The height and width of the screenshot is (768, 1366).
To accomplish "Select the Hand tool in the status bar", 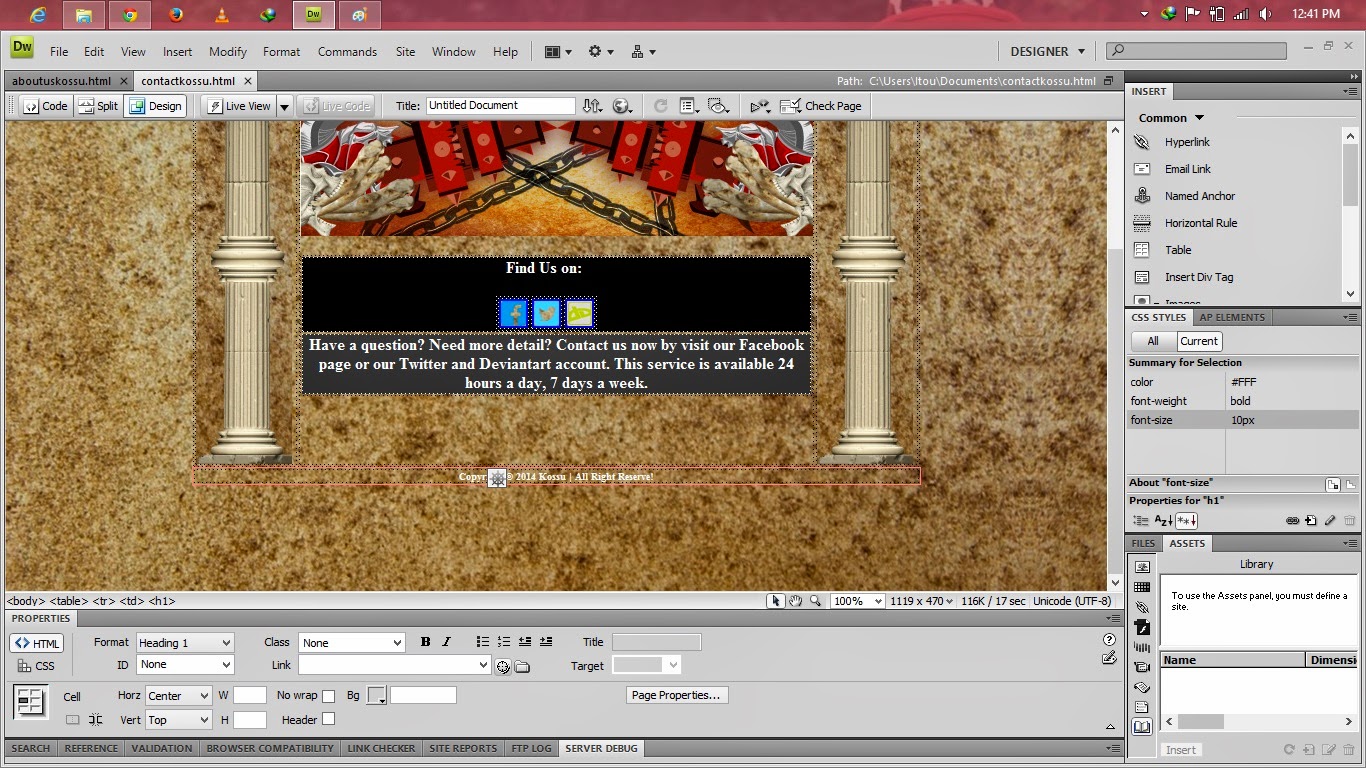I will [x=796, y=601].
